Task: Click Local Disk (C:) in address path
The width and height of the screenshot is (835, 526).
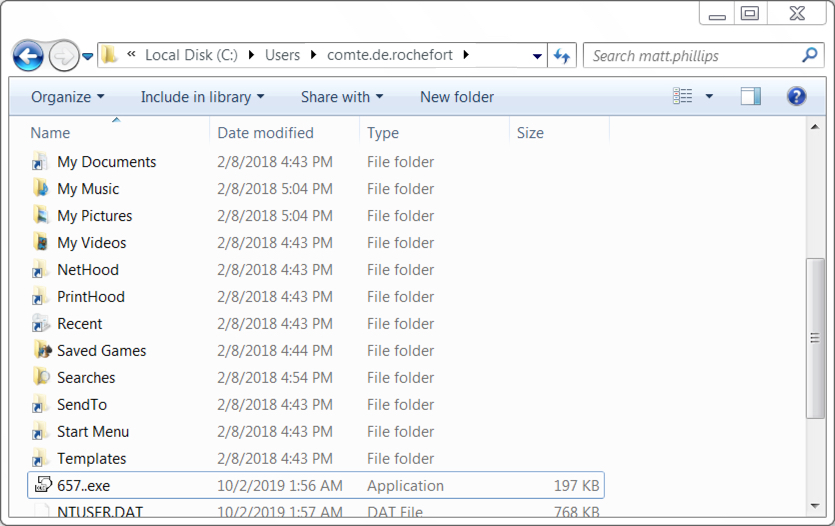Action: click(191, 55)
